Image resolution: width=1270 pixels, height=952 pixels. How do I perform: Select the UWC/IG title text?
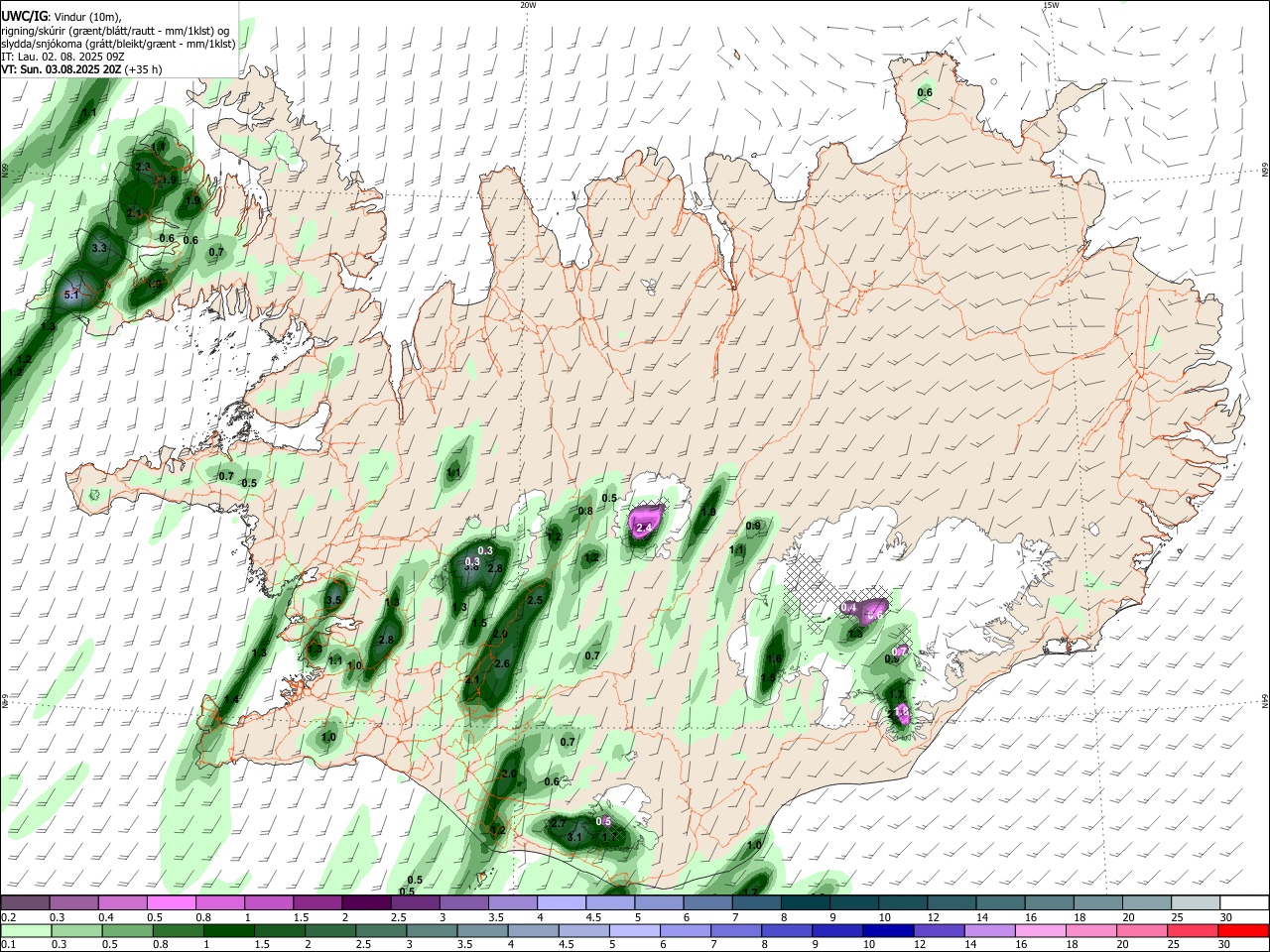(x=24, y=16)
